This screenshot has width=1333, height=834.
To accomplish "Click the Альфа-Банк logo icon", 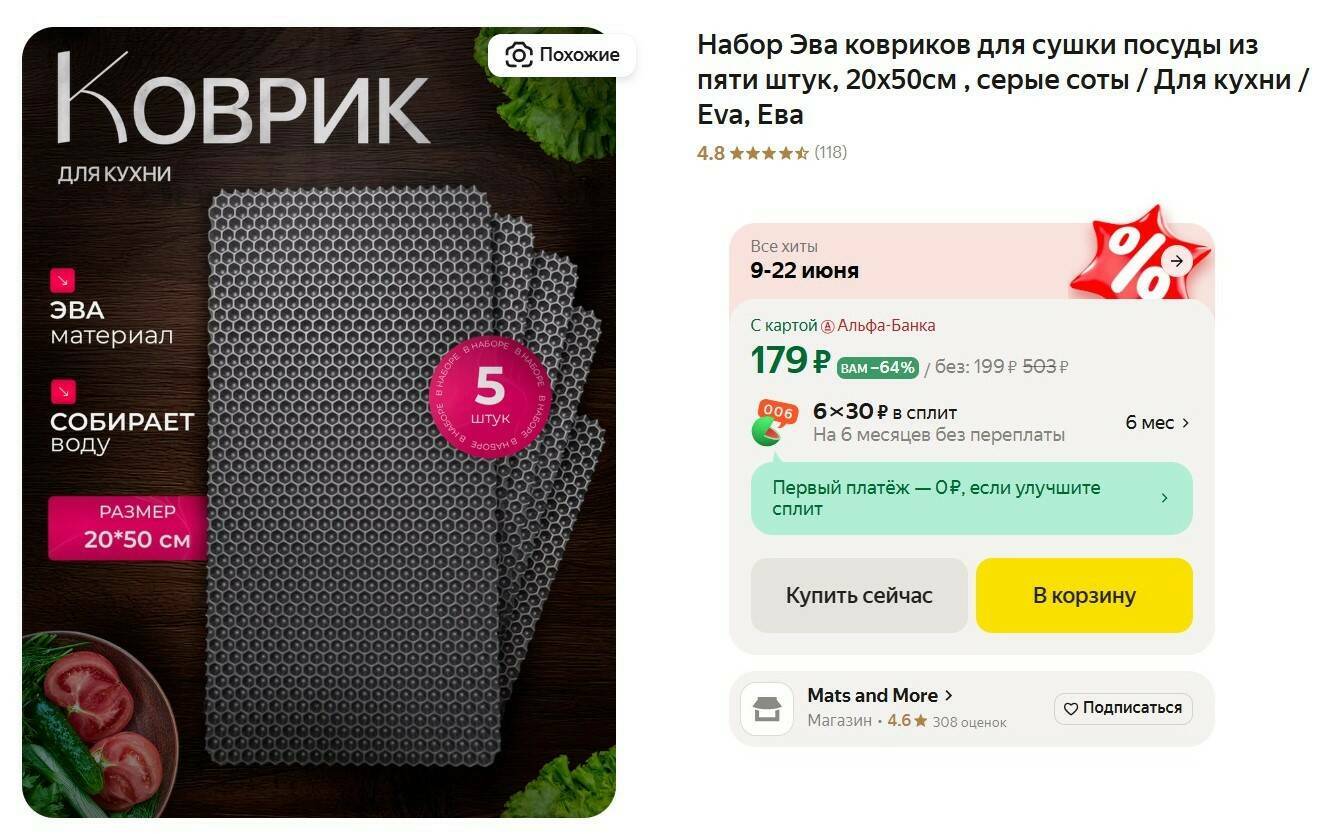I will coord(827,326).
